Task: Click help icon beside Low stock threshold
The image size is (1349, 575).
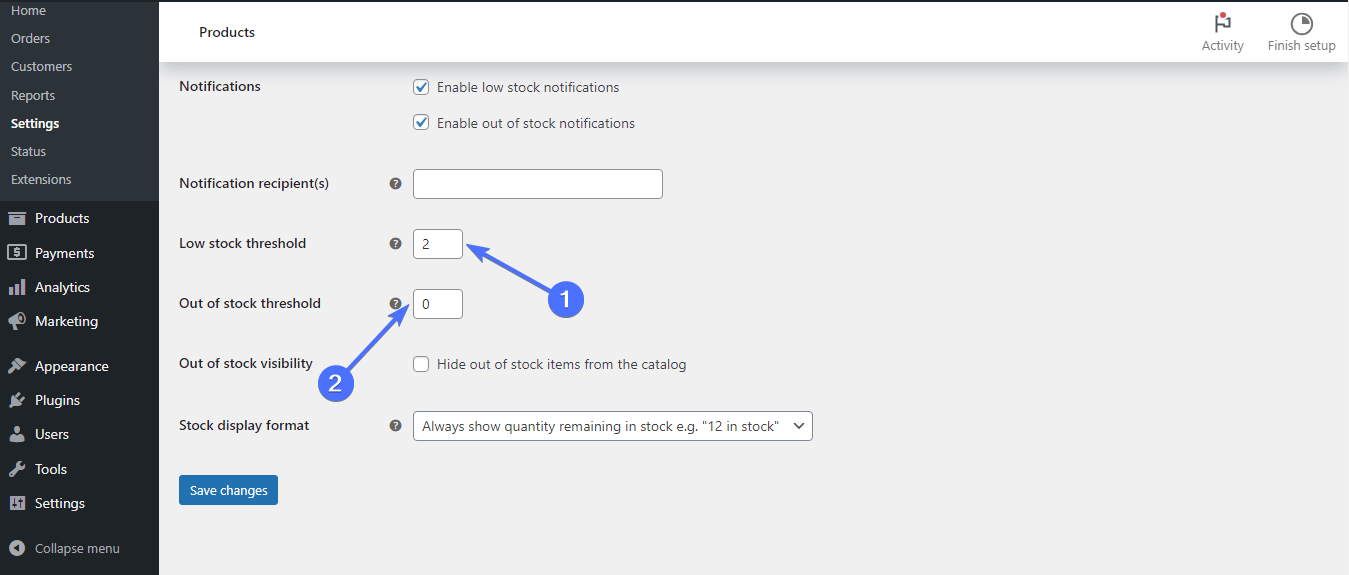Action: click(x=395, y=243)
